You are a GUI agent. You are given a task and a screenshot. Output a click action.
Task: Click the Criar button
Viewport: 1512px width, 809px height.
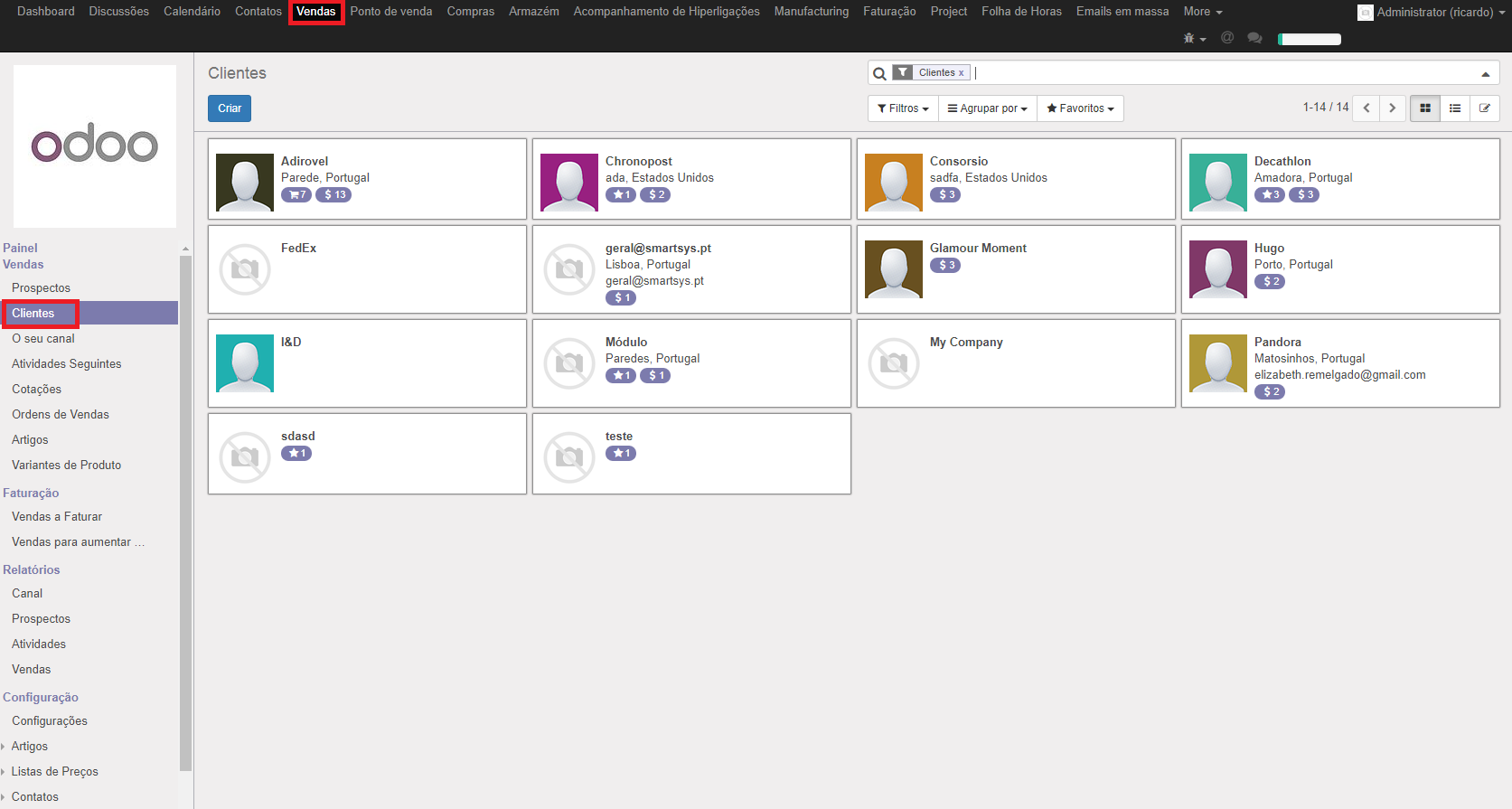pos(230,108)
